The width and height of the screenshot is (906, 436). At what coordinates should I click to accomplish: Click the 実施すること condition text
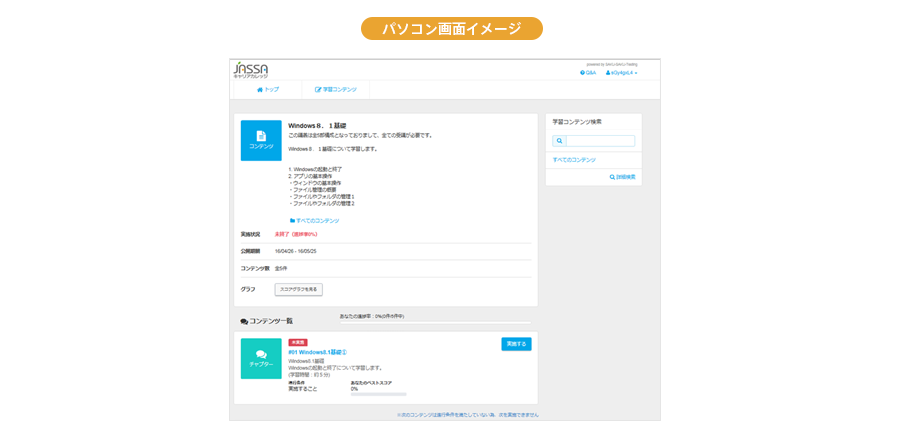303,389
